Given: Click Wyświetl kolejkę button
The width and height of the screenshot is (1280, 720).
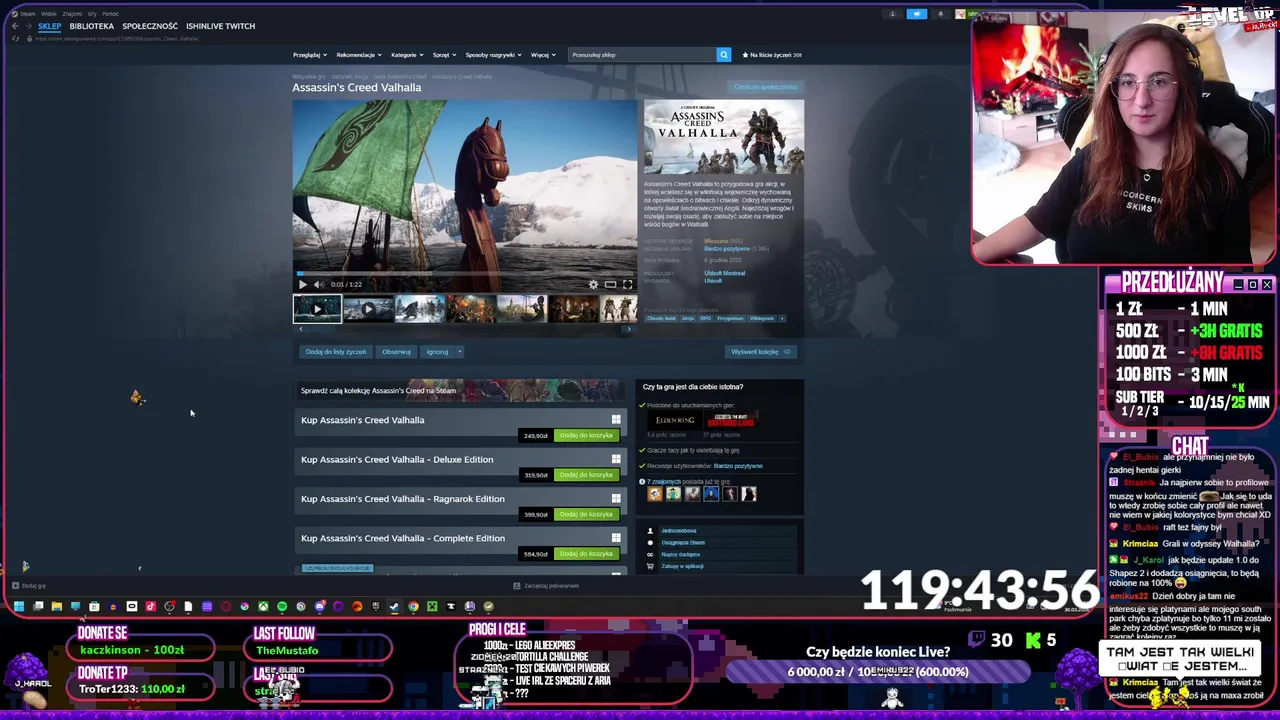Looking at the screenshot, I should (762, 352).
